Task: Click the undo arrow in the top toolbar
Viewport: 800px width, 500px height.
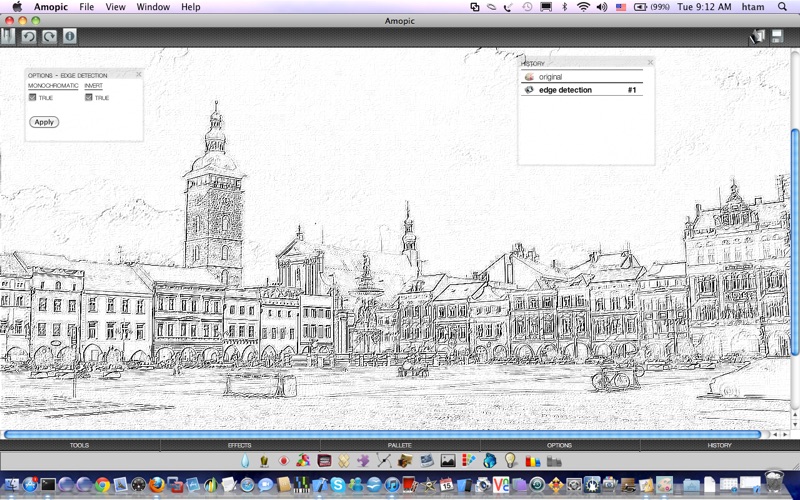Action: [29, 37]
